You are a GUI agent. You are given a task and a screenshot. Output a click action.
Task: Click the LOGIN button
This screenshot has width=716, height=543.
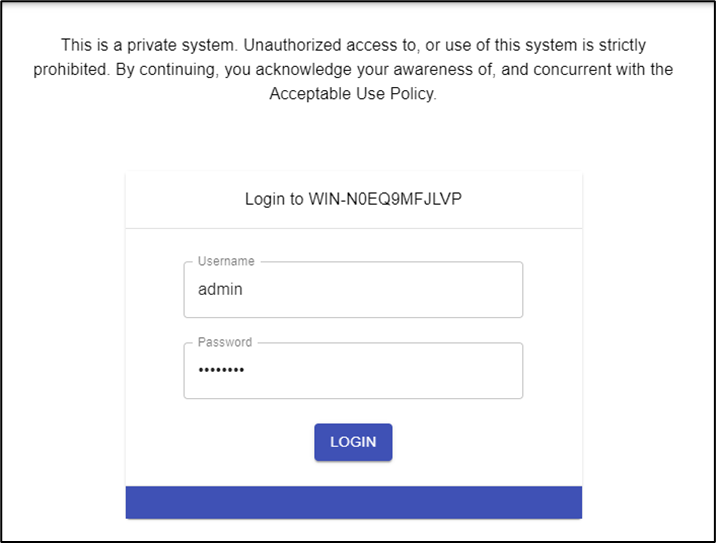click(353, 442)
